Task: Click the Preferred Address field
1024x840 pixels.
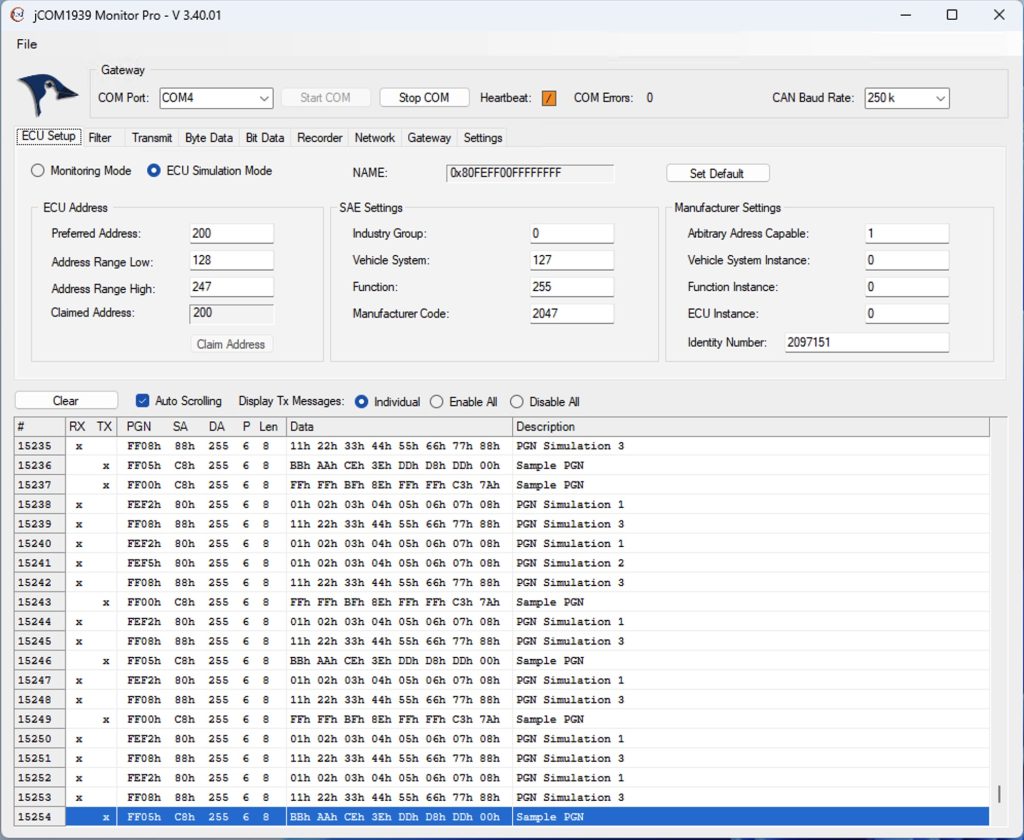Action: coord(231,233)
